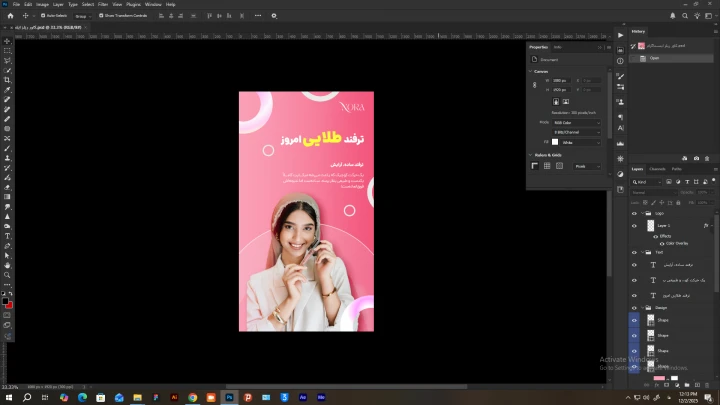720x405 pixels.
Task: Select the Zoom tool
Action: 8,275
